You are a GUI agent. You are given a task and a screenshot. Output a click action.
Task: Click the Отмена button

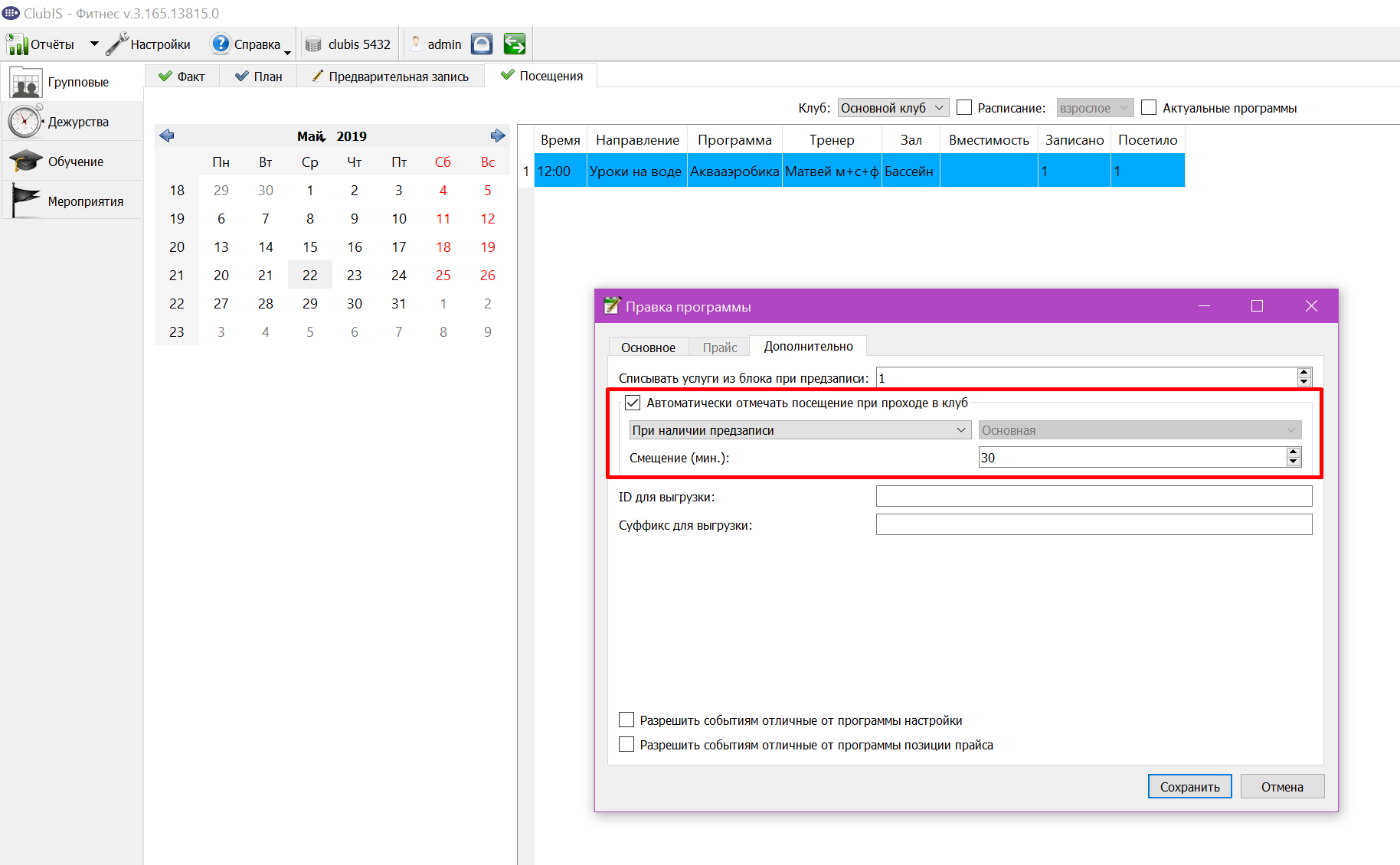(x=1282, y=787)
